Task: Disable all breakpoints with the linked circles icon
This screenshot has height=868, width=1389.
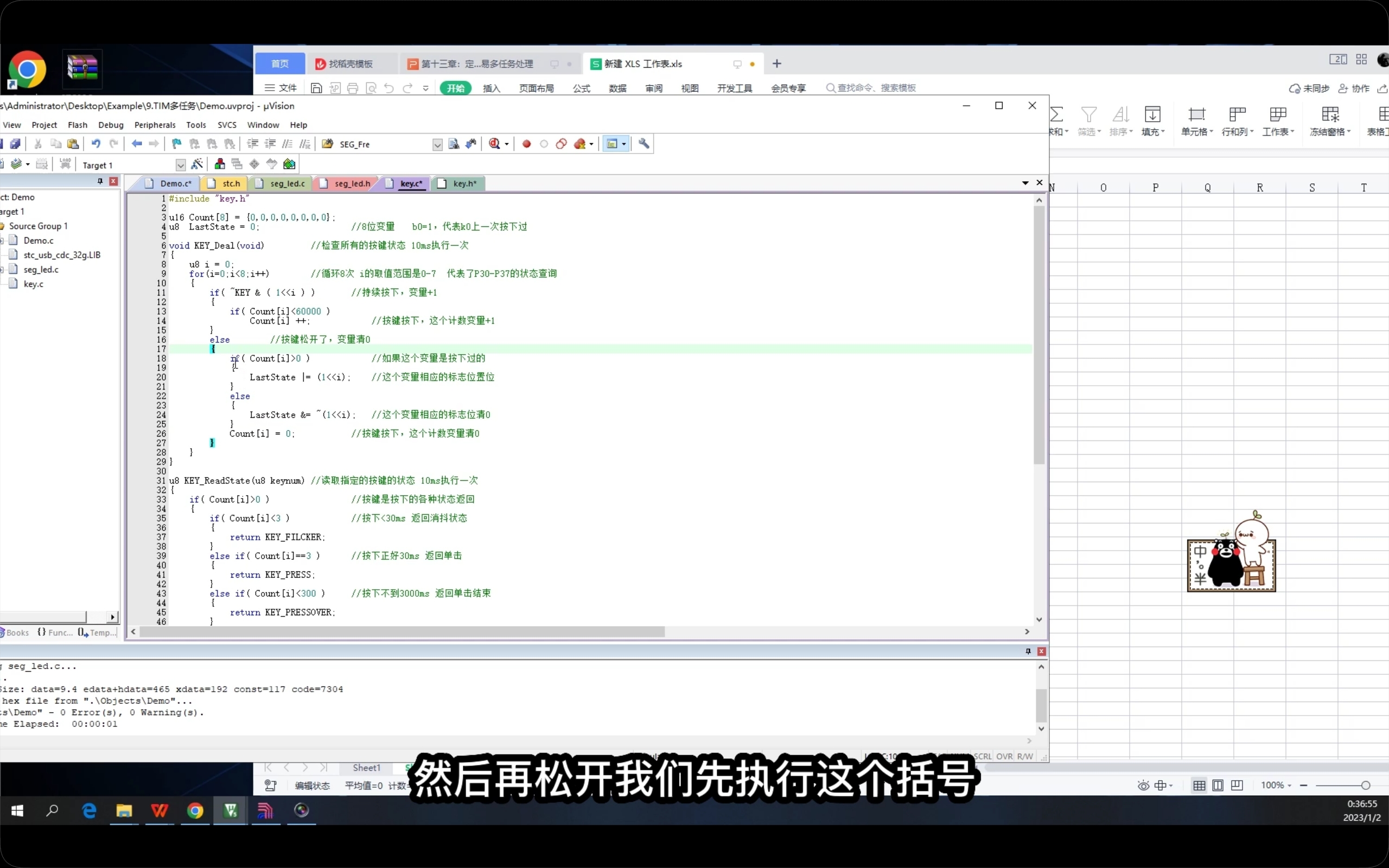Action: pos(562,144)
